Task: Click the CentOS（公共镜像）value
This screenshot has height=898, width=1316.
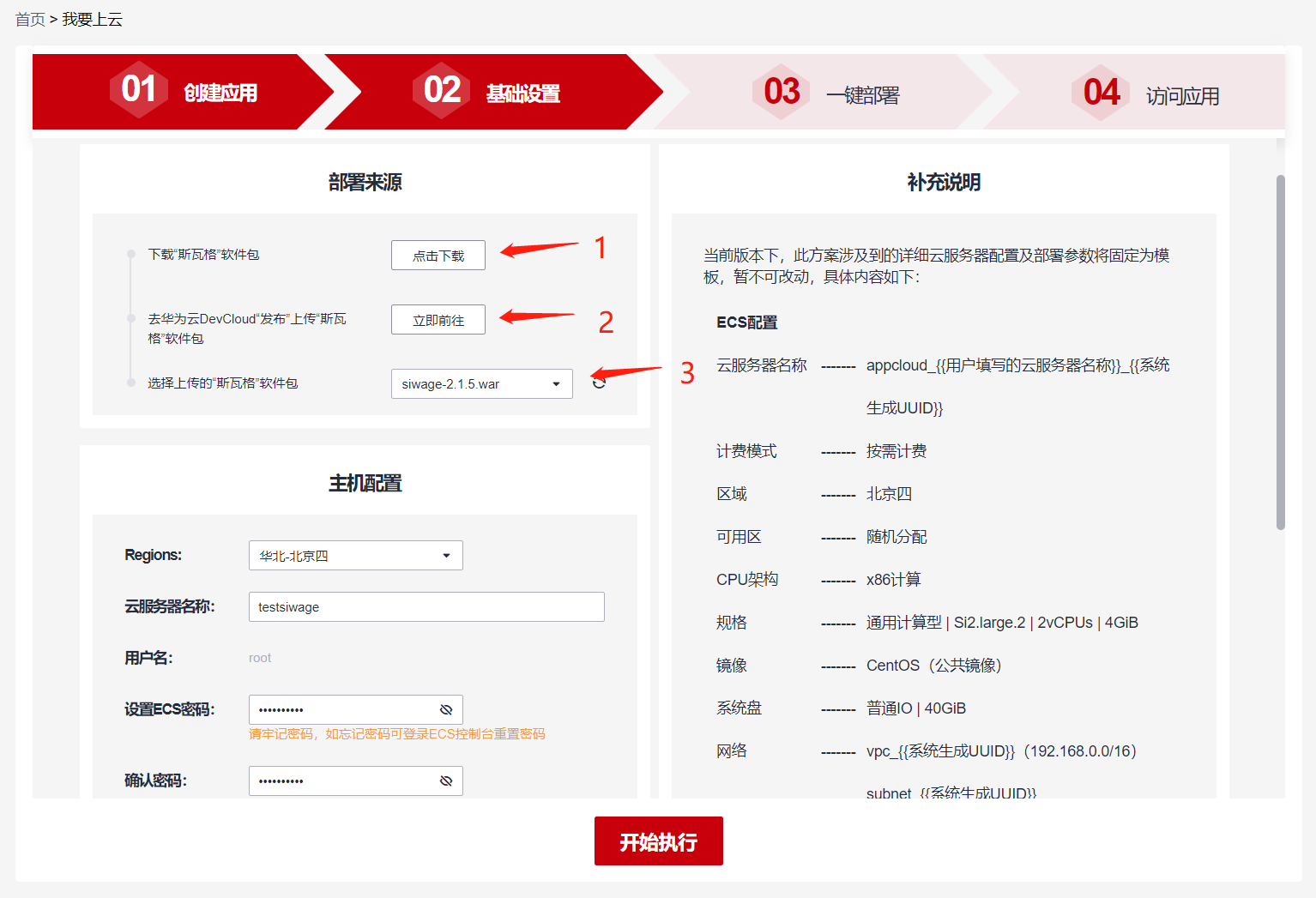Action: coord(934,666)
